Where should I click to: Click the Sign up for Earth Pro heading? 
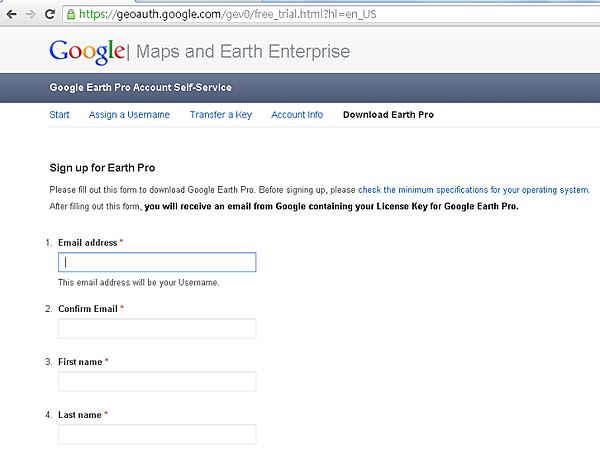tap(102, 168)
